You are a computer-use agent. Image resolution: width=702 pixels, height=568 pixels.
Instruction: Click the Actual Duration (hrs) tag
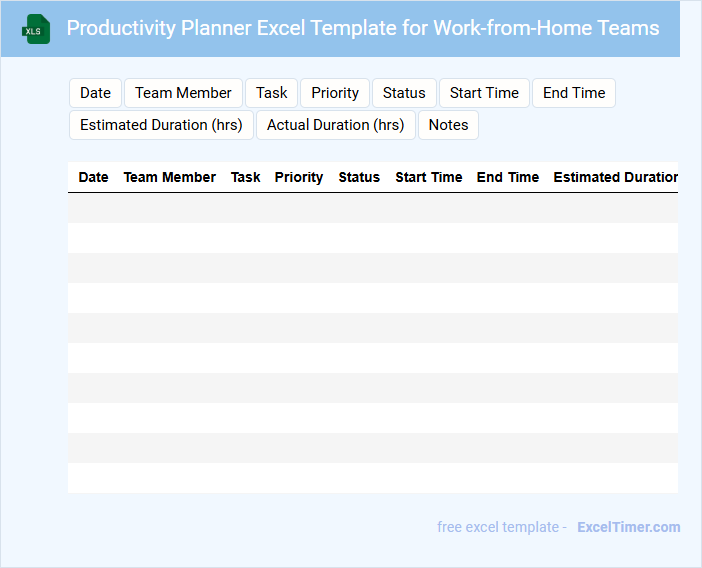click(335, 125)
